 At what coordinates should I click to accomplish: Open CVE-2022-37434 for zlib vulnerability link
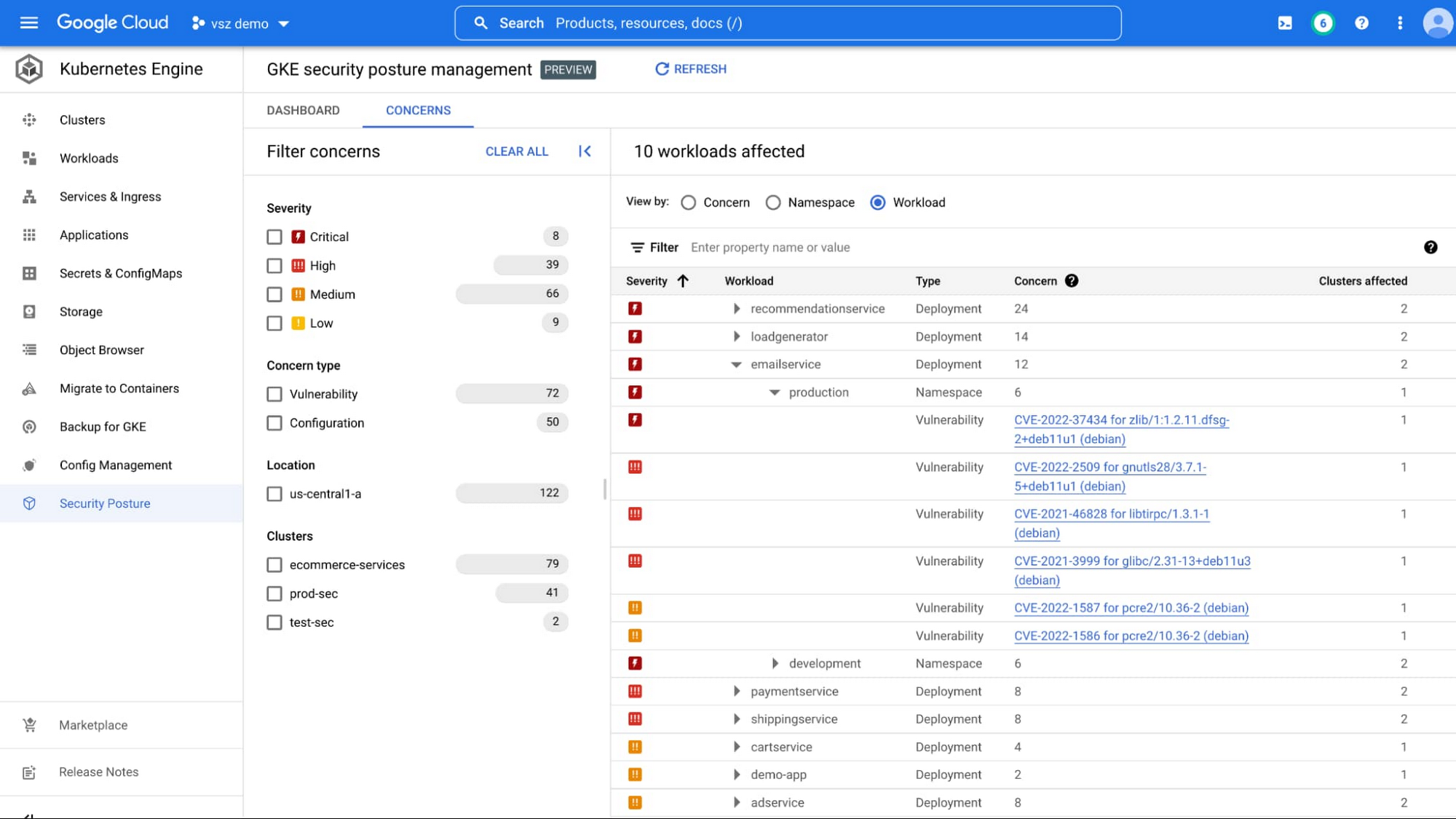click(1121, 429)
